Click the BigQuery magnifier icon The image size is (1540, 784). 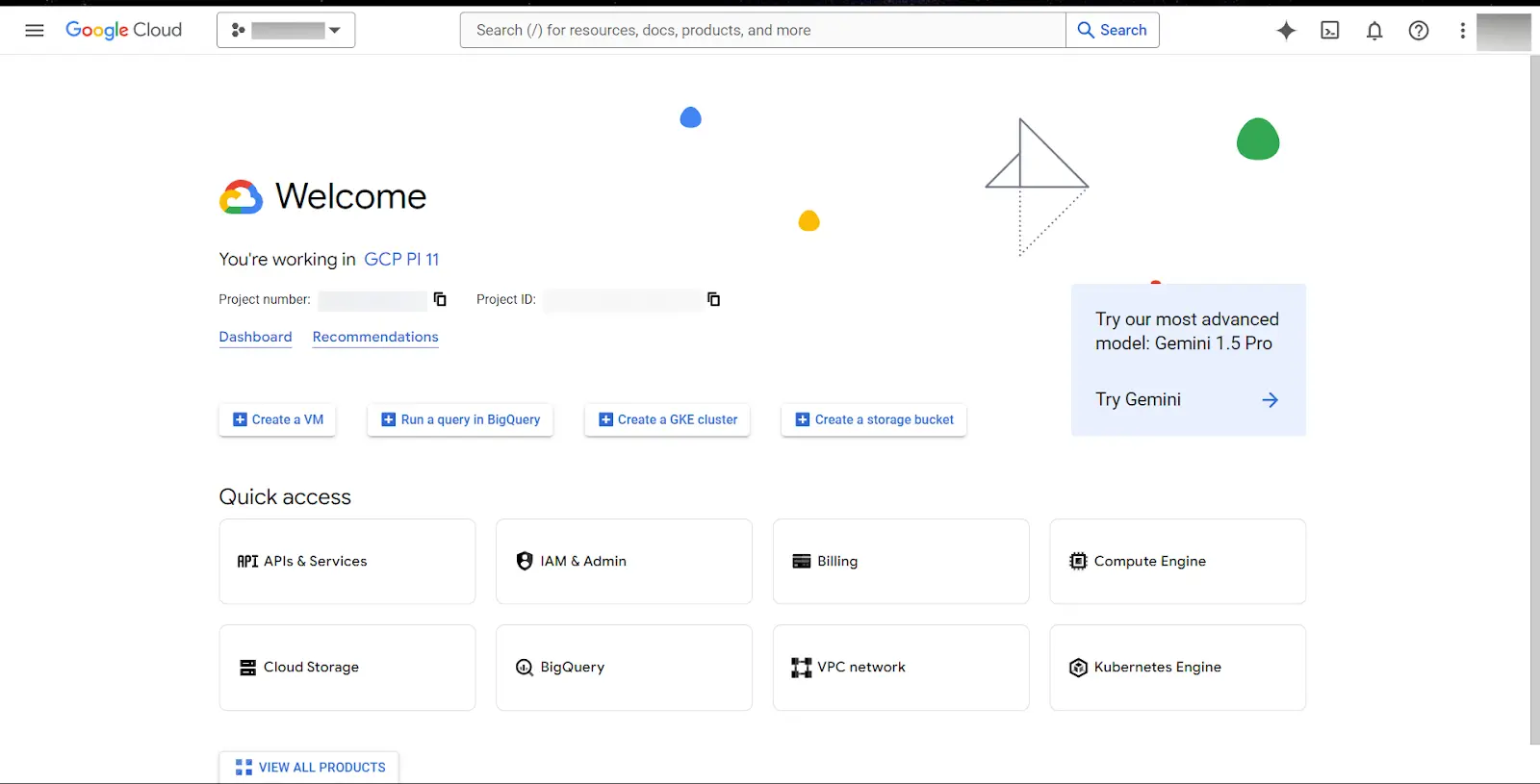[525, 668]
